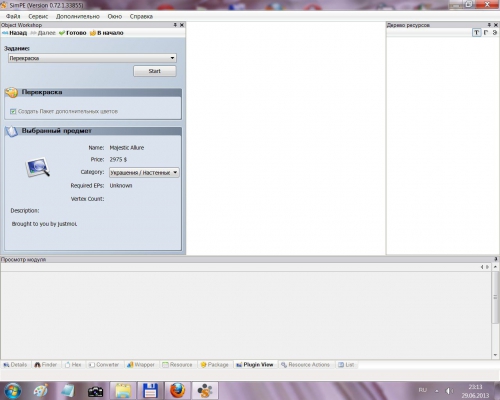The width and height of the screenshot is (500, 400).
Task: Open Paint from the taskbar
Action: [x=41, y=391]
